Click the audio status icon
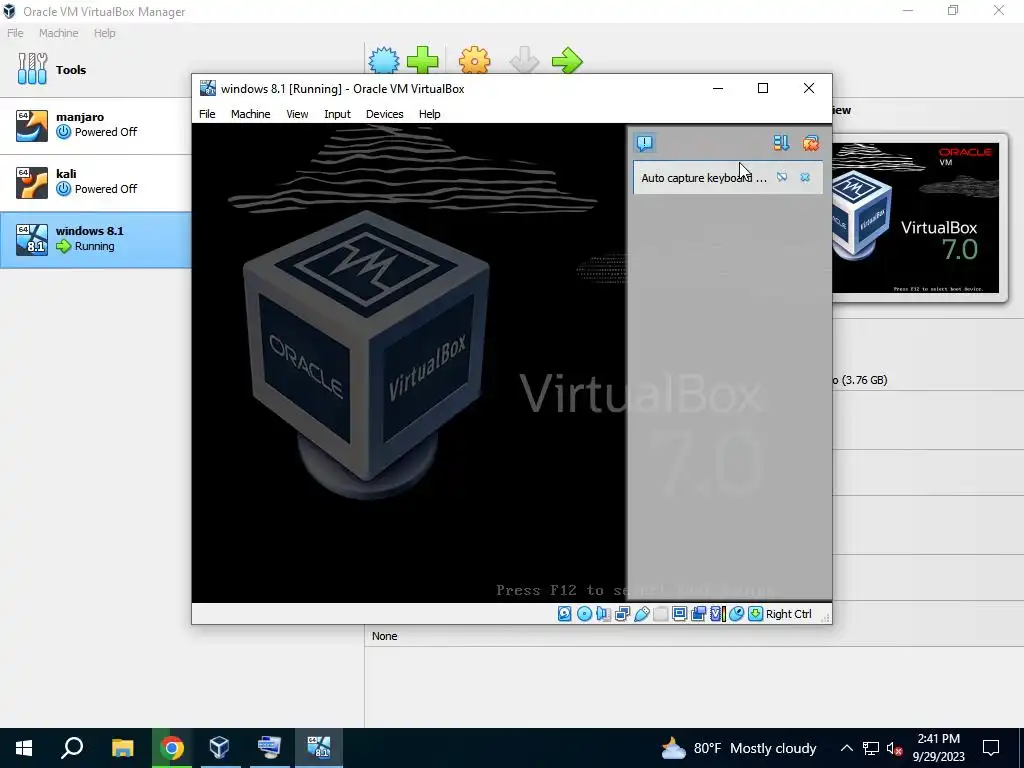Screen dimensions: 1024x768 click(603, 614)
